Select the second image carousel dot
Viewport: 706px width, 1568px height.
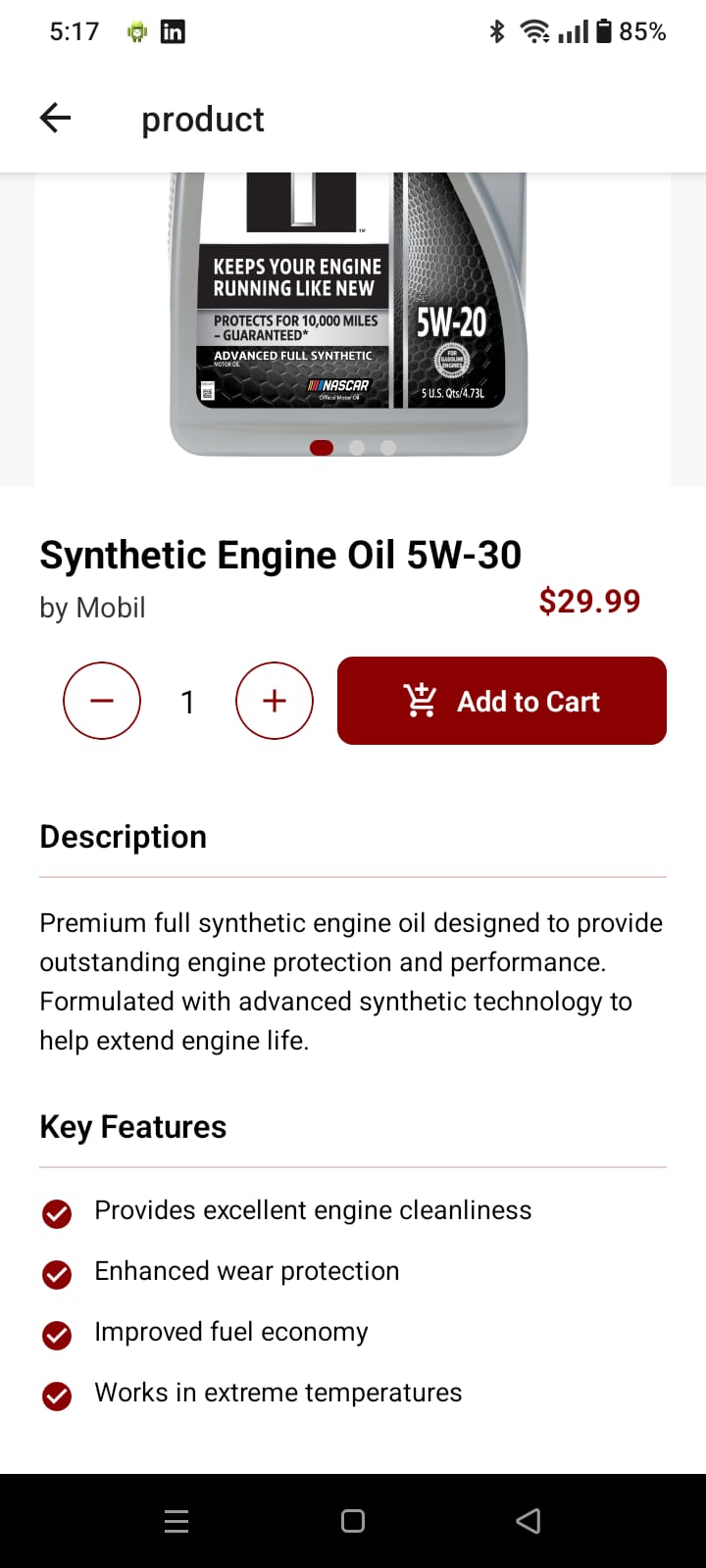tap(357, 448)
